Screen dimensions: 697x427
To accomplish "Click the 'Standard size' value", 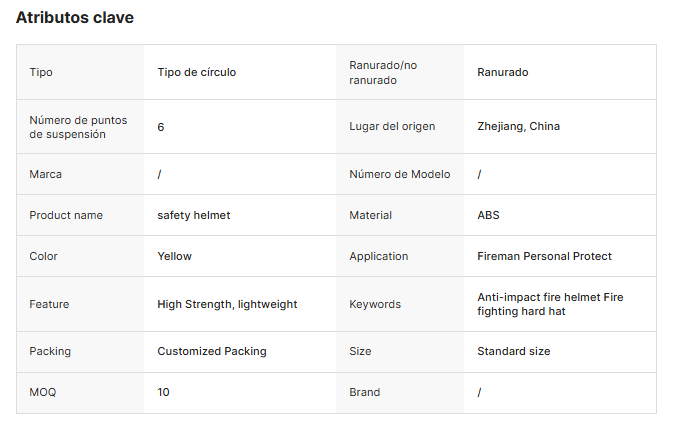I will click(x=513, y=351).
